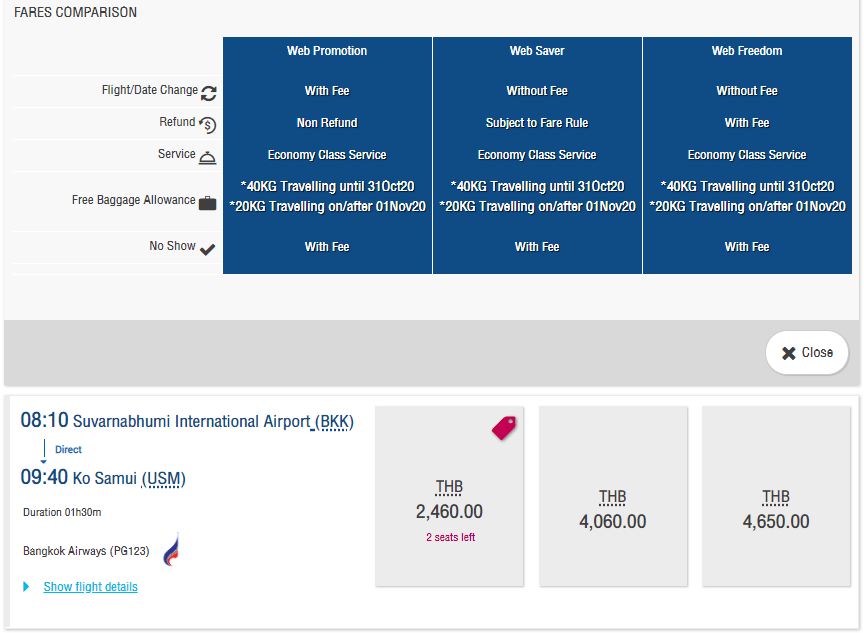864x633 pixels.
Task: Close the fares comparison panel
Action: click(807, 352)
